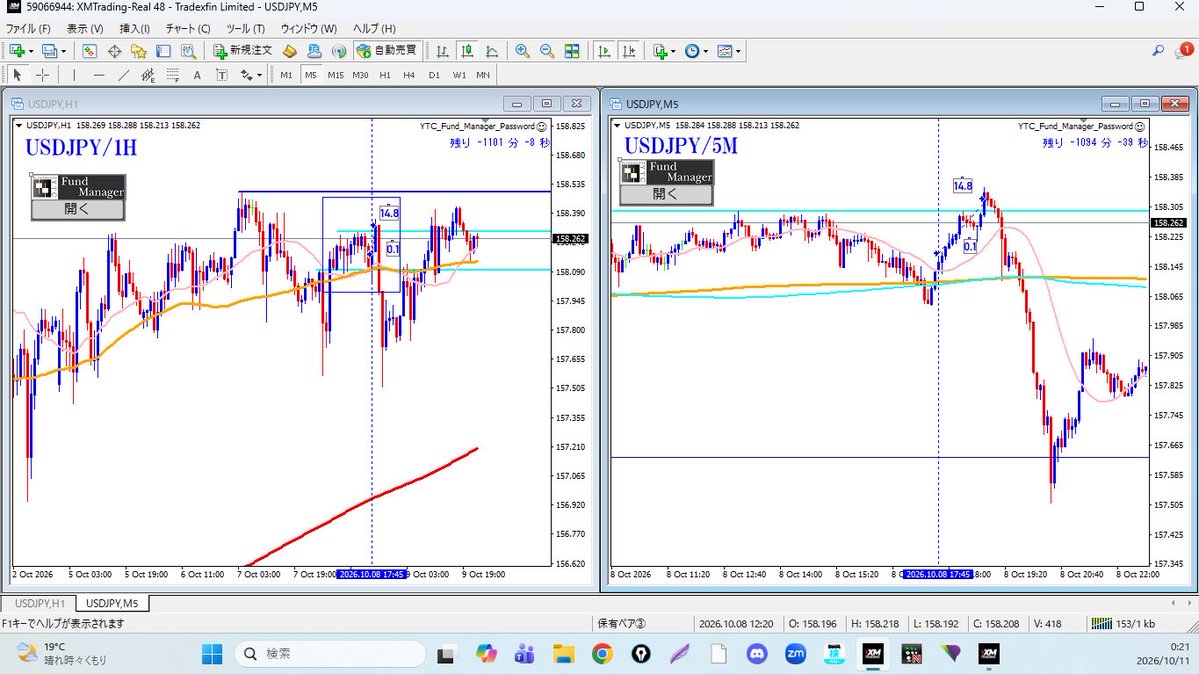1199x674 pixels.
Task: Expand the indicators list dropdown arrow
Action: click(x=674, y=51)
